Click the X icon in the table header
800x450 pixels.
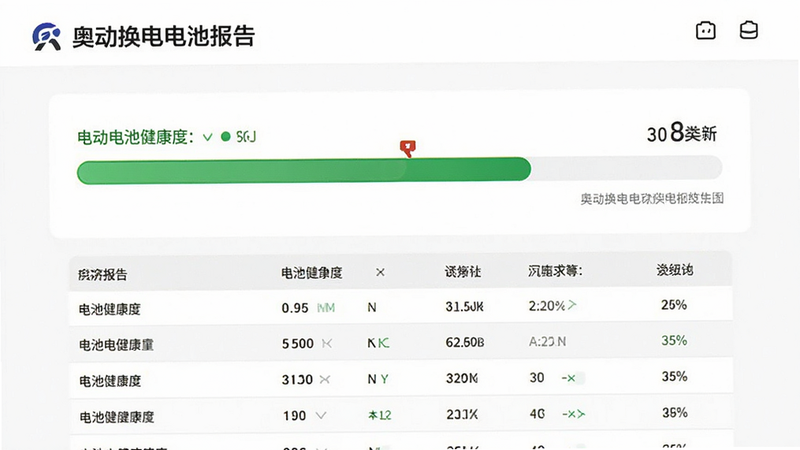point(380,272)
